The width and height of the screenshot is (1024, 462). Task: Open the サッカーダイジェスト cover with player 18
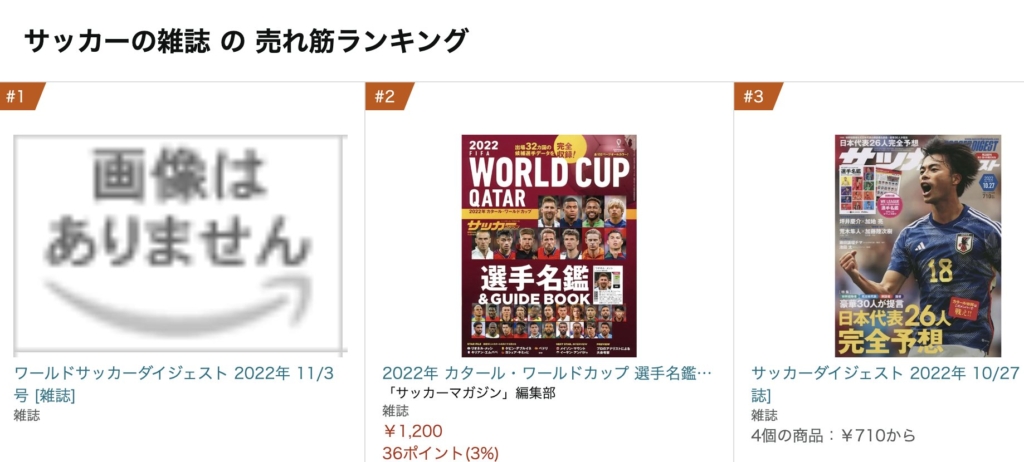[918, 246]
